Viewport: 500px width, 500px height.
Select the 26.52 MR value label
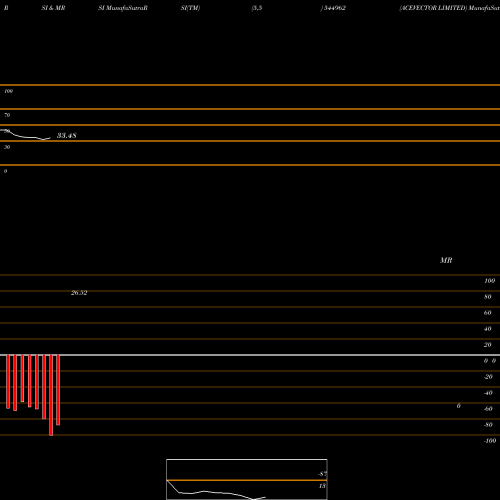[x=79, y=293]
